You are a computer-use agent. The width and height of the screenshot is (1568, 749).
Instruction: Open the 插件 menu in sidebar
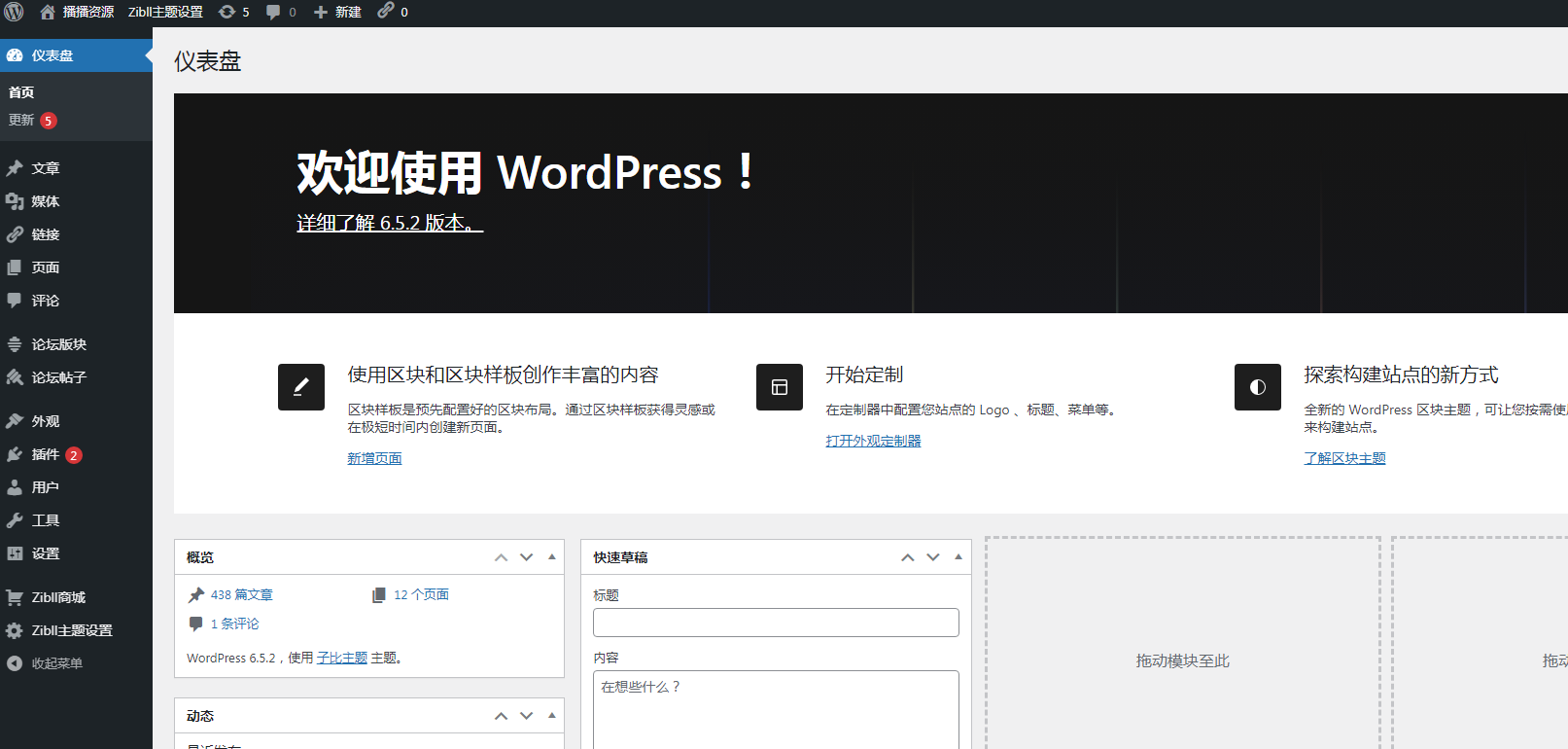point(46,454)
